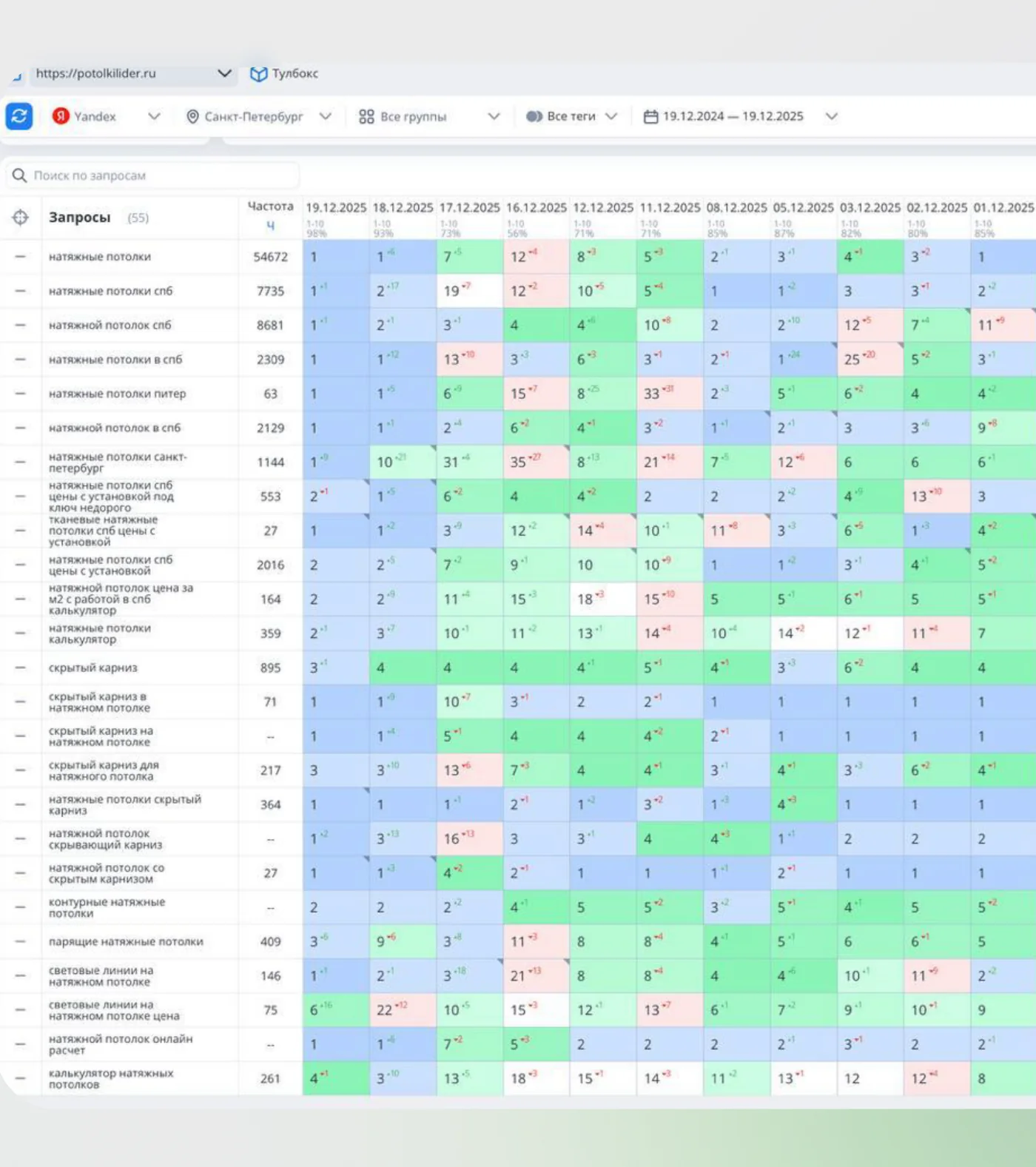Toggle the Все теги tags switch

point(534,116)
